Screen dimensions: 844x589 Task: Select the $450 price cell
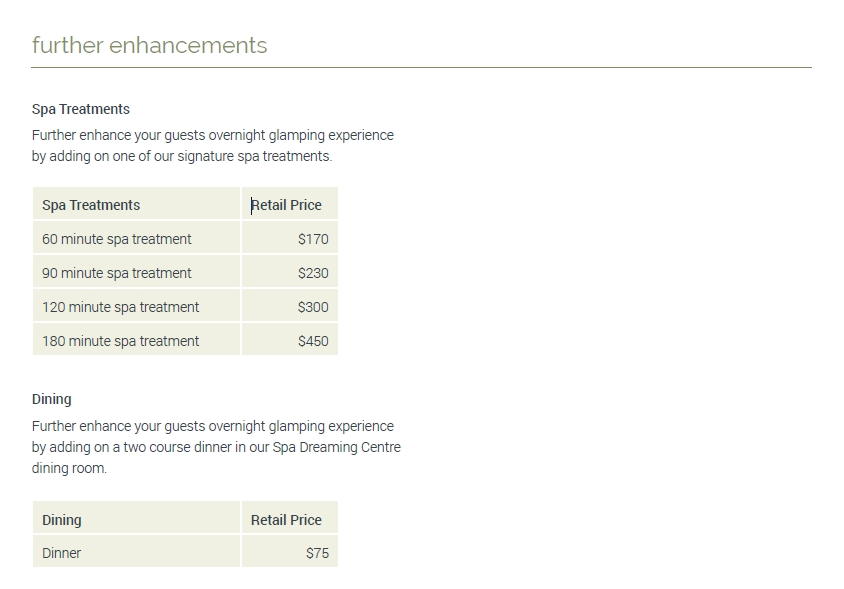313,341
